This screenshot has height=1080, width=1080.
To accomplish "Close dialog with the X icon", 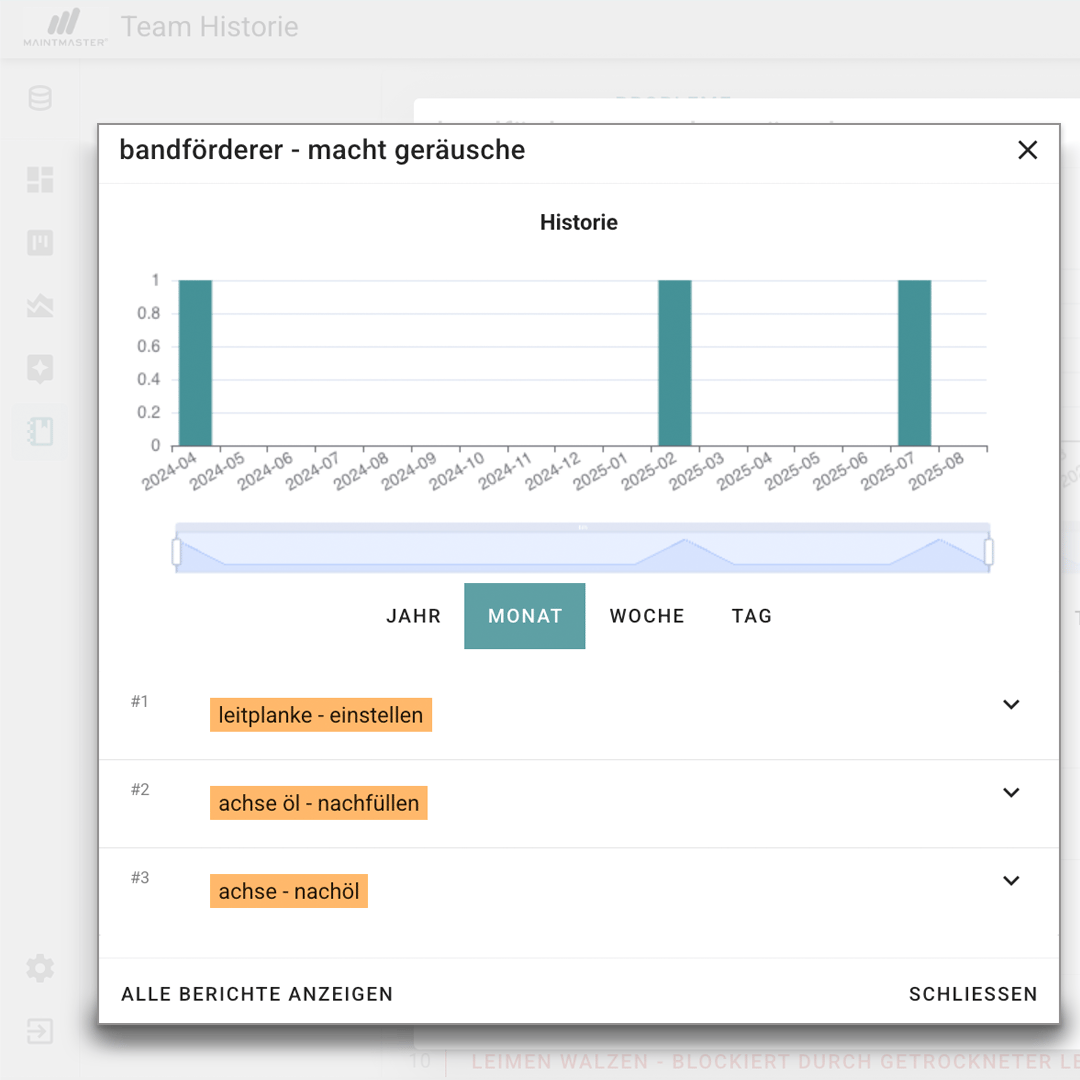I will tap(1027, 151).
